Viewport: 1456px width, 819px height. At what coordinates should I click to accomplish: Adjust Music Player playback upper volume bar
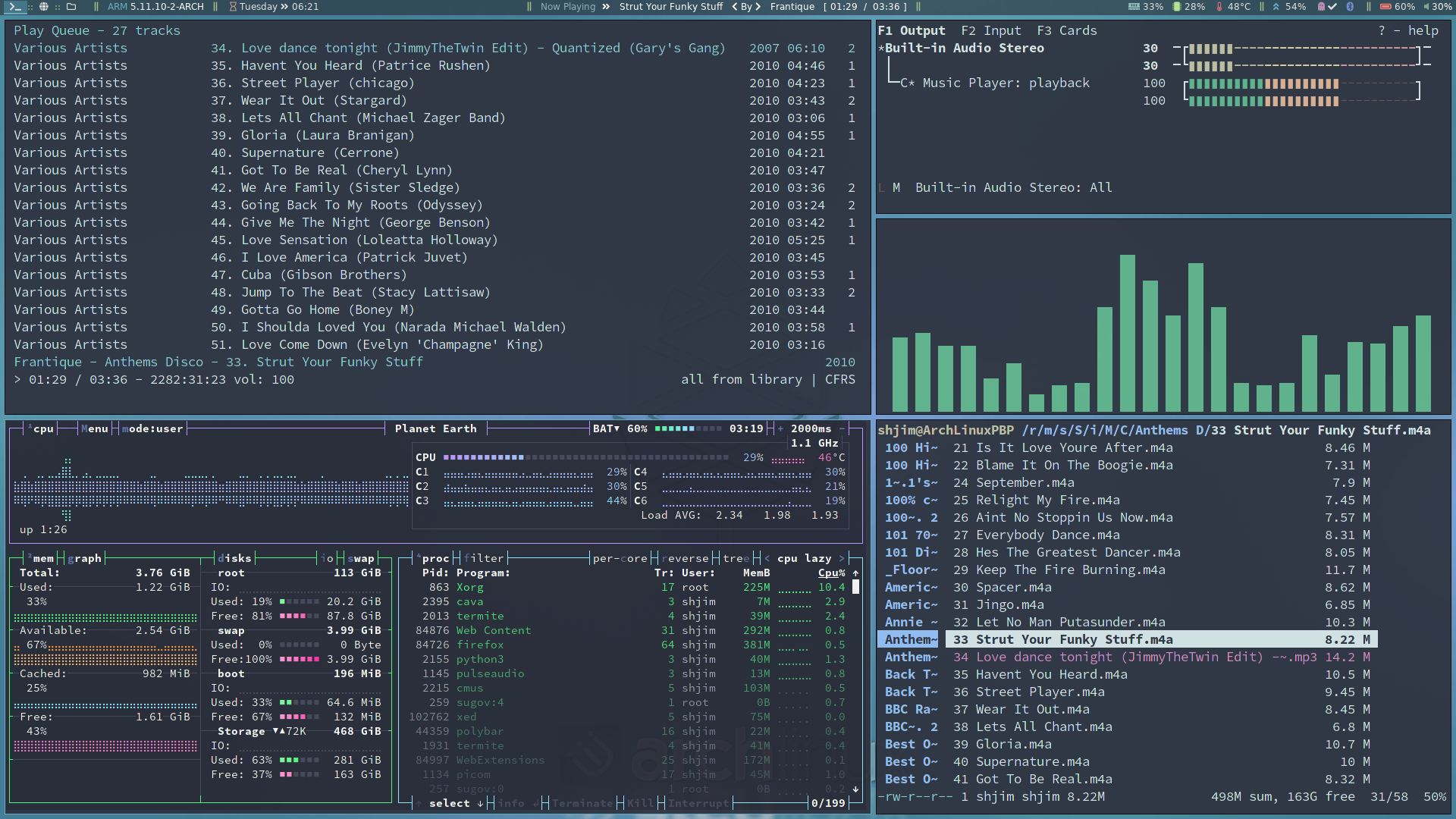click(x=1302, y=83)
